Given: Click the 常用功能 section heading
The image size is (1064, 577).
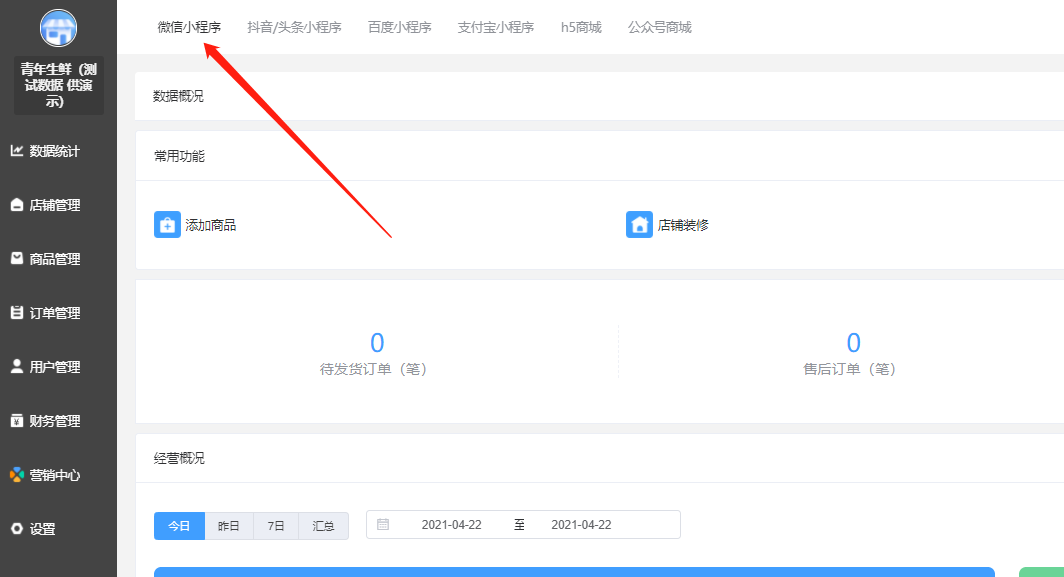Looking at the screenshot, I should [179, 155].
